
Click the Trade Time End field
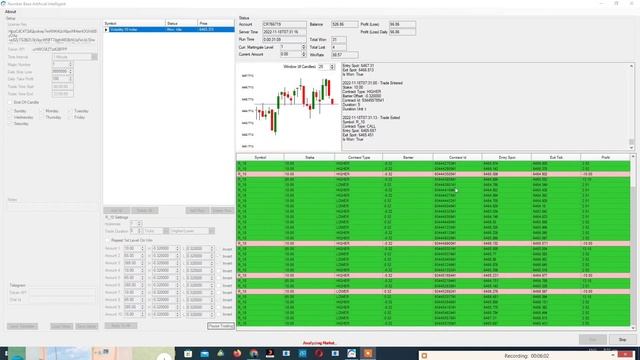[62, 94]
